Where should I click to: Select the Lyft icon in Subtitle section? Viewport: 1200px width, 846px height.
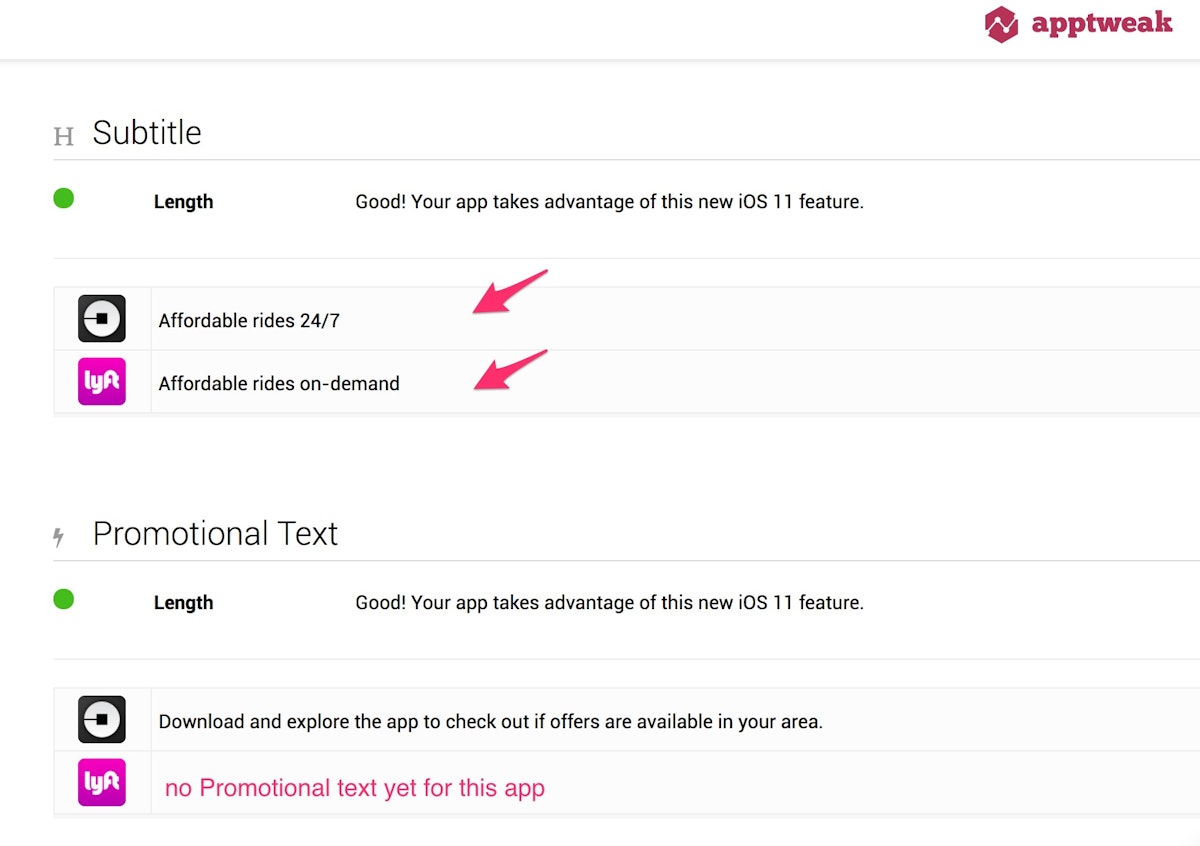coord(102,382)
